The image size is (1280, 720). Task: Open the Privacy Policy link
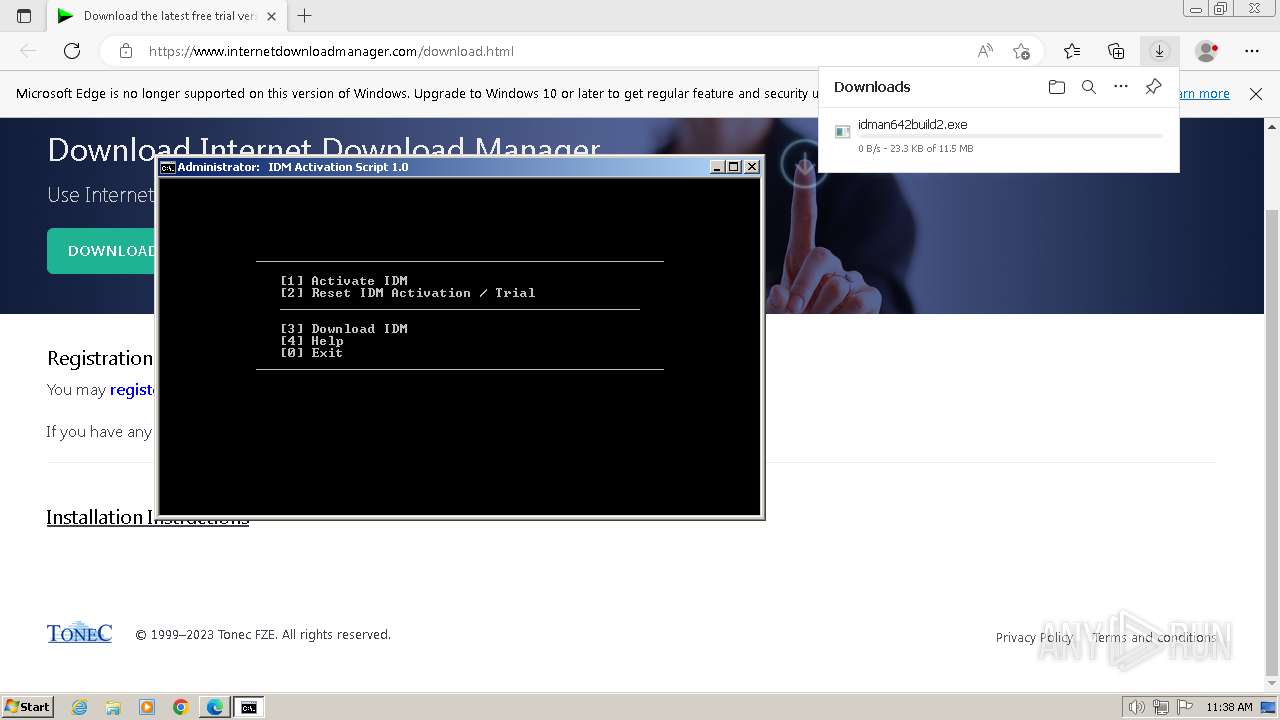point(1034,637)
